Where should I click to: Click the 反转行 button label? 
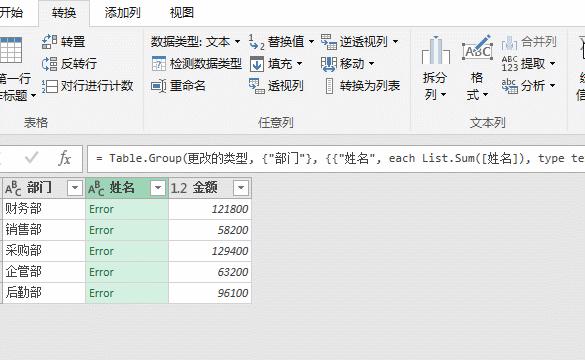pyautogui.click(x=79, y=64)
